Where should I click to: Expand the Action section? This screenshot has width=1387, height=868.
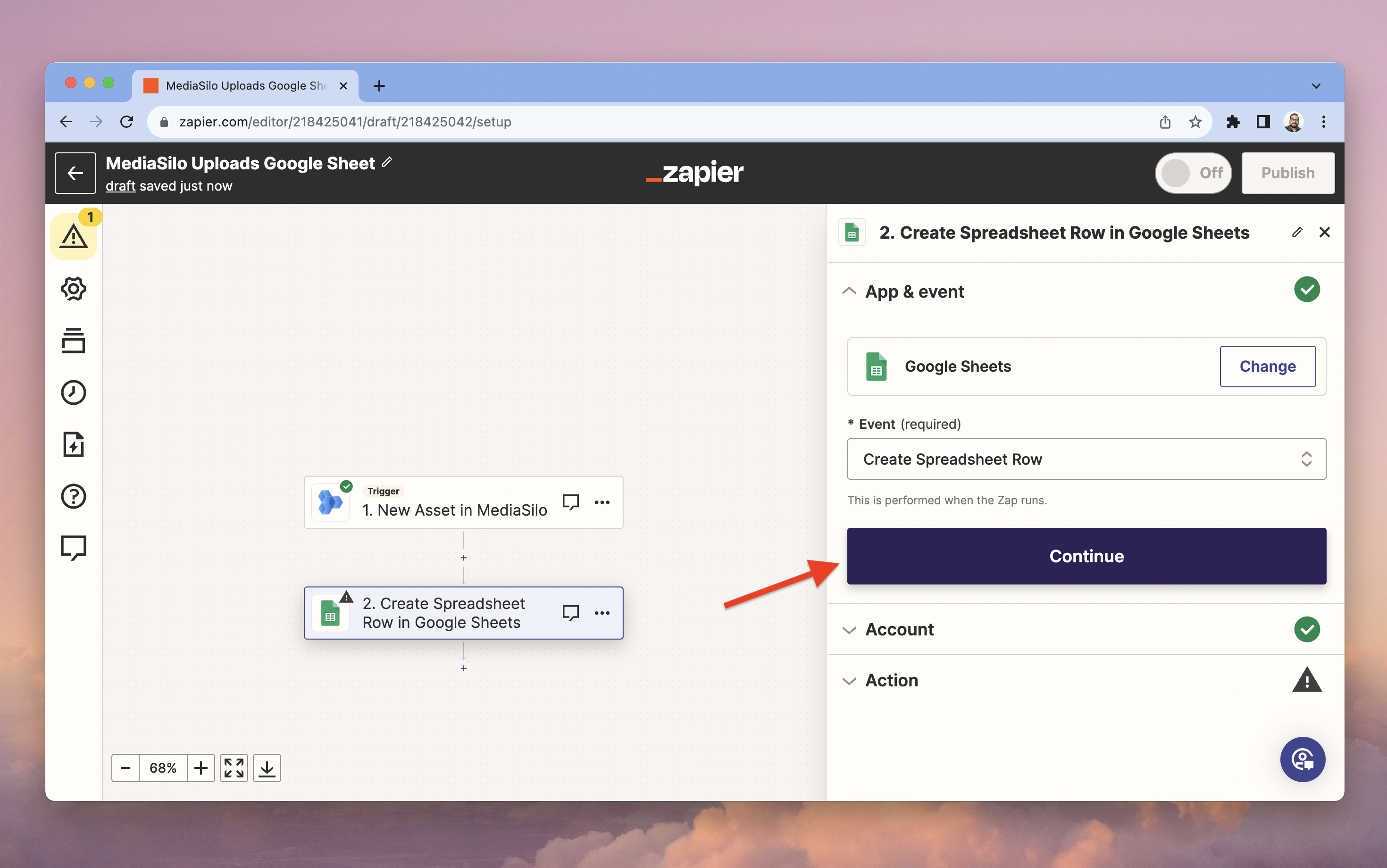point(849,681)
